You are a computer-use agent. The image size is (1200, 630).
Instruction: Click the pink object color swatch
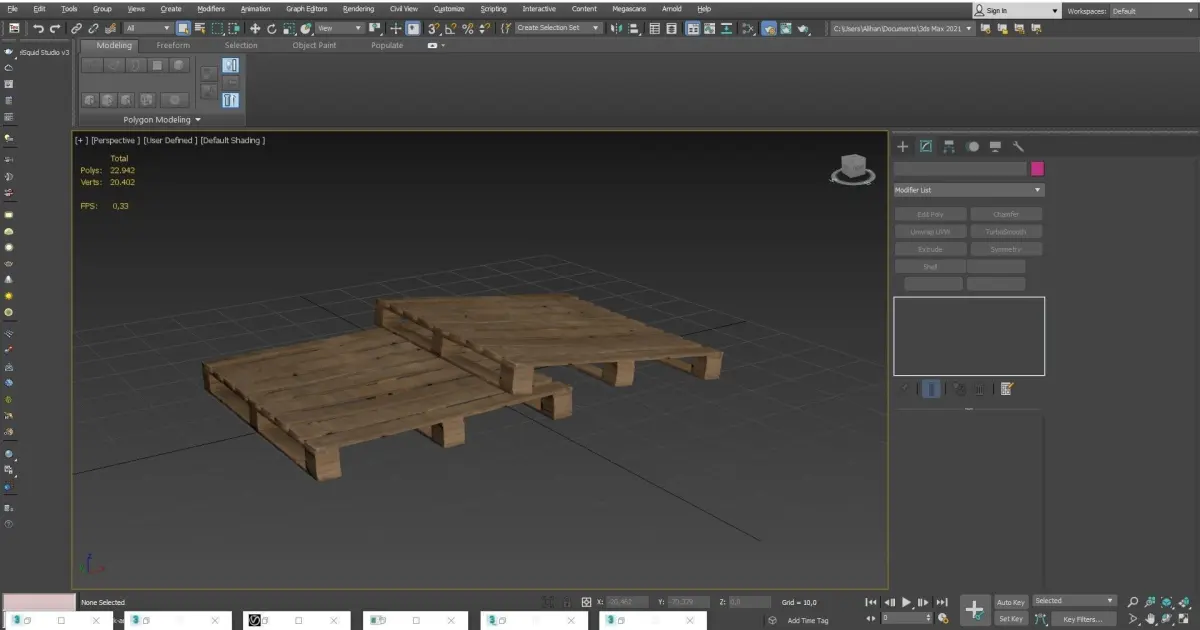(x=1038, y=169)
